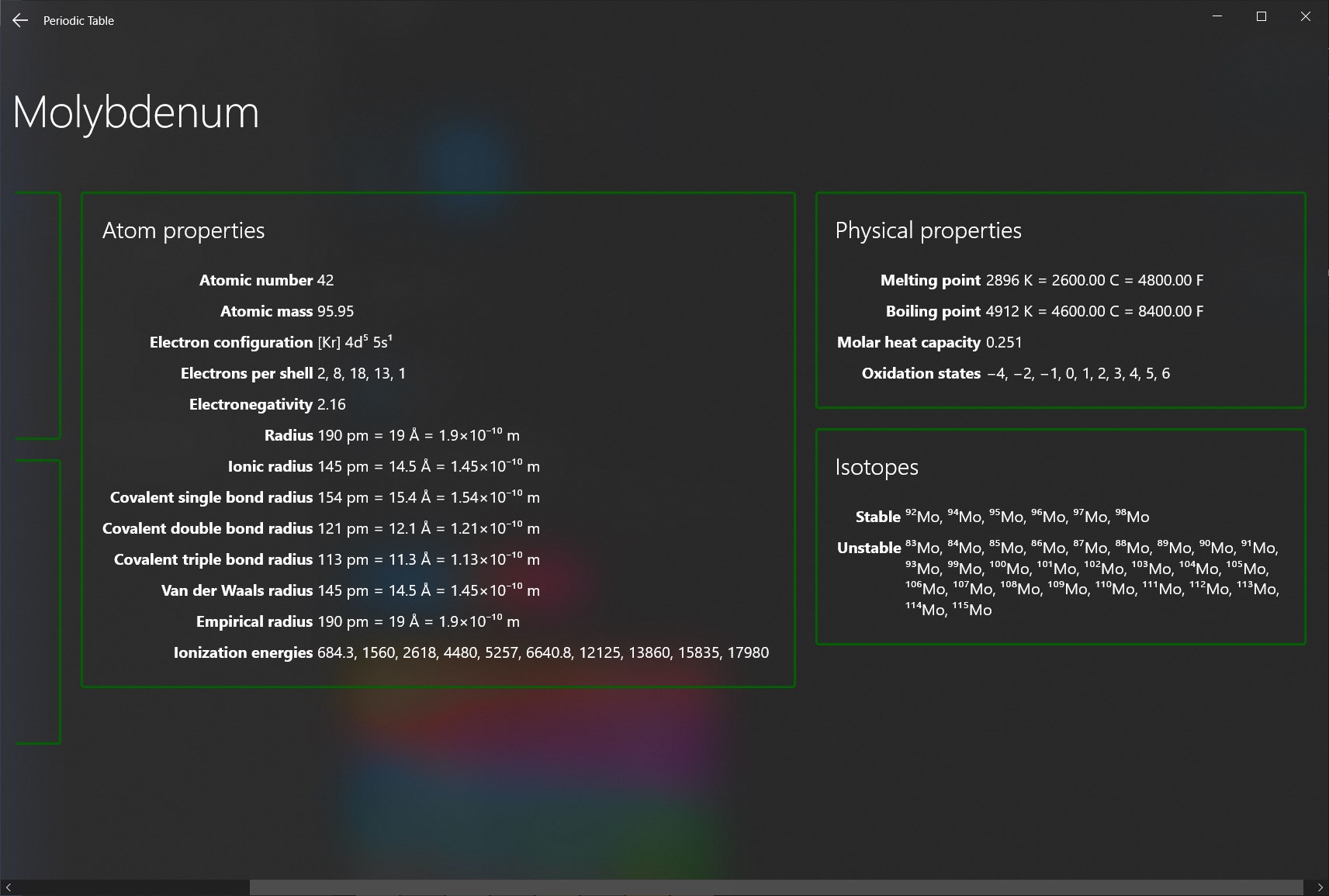1329x896 pixels.
Task: Click the 'Van der Waals radius' label
Action: tap(237, 590)
